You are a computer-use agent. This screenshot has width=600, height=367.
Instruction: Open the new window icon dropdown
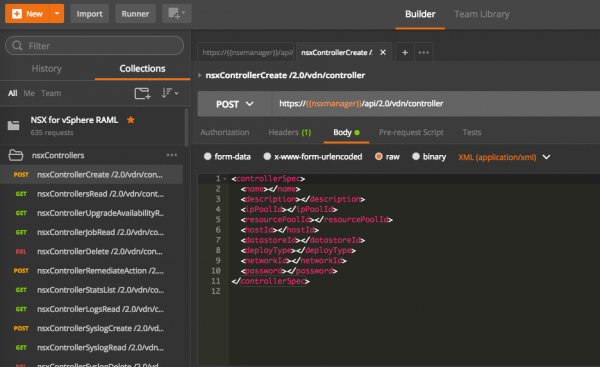point(176,14)
